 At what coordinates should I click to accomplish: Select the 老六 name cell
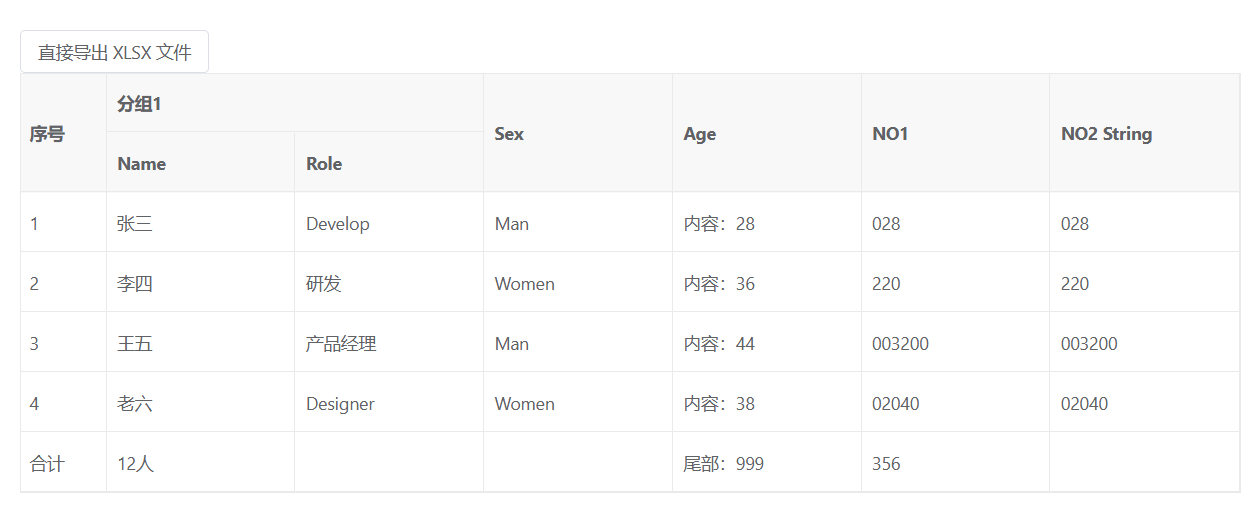(x=135, y=404)
